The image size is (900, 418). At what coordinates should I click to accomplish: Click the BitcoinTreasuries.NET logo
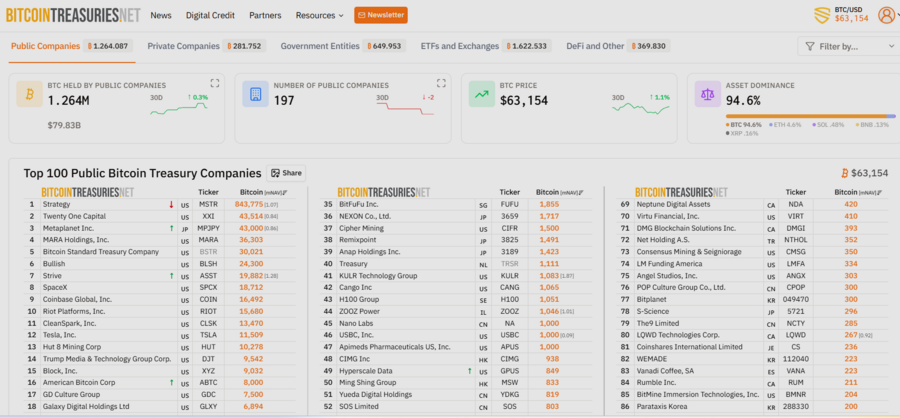[73, 16]
